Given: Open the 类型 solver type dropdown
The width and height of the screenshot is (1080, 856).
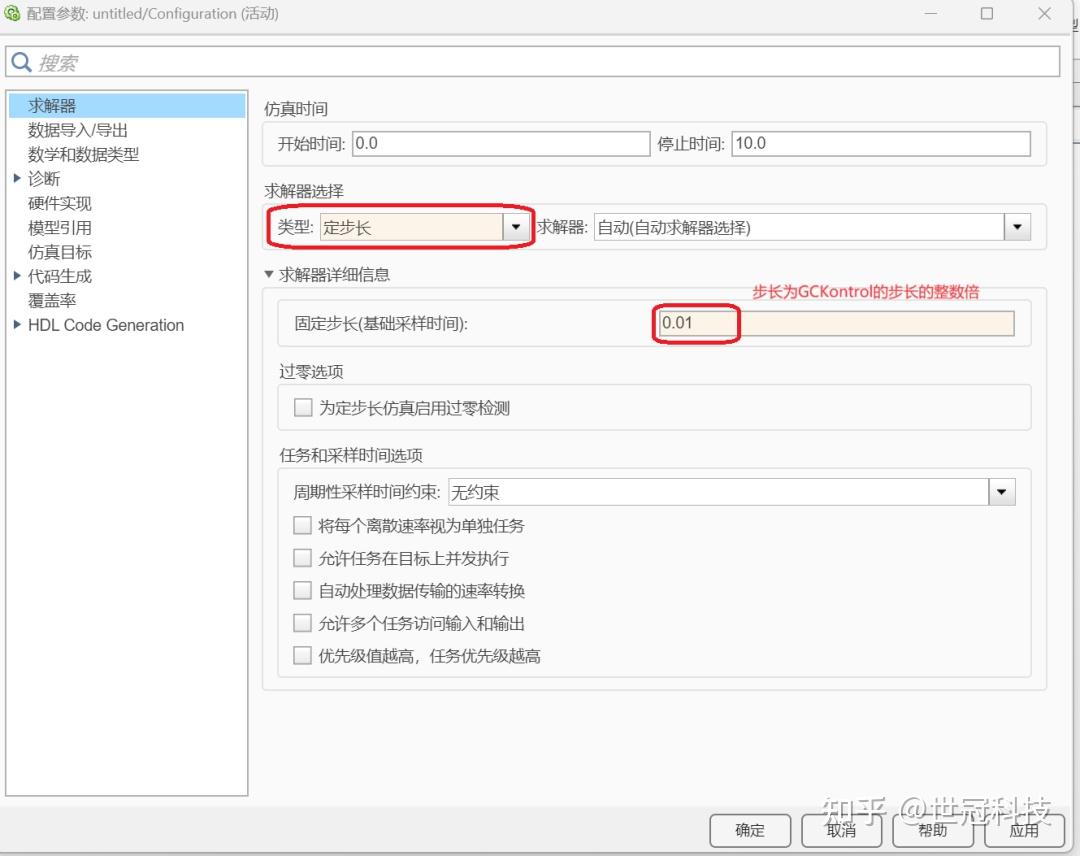Looking at the screenshot, I should 516,226.
